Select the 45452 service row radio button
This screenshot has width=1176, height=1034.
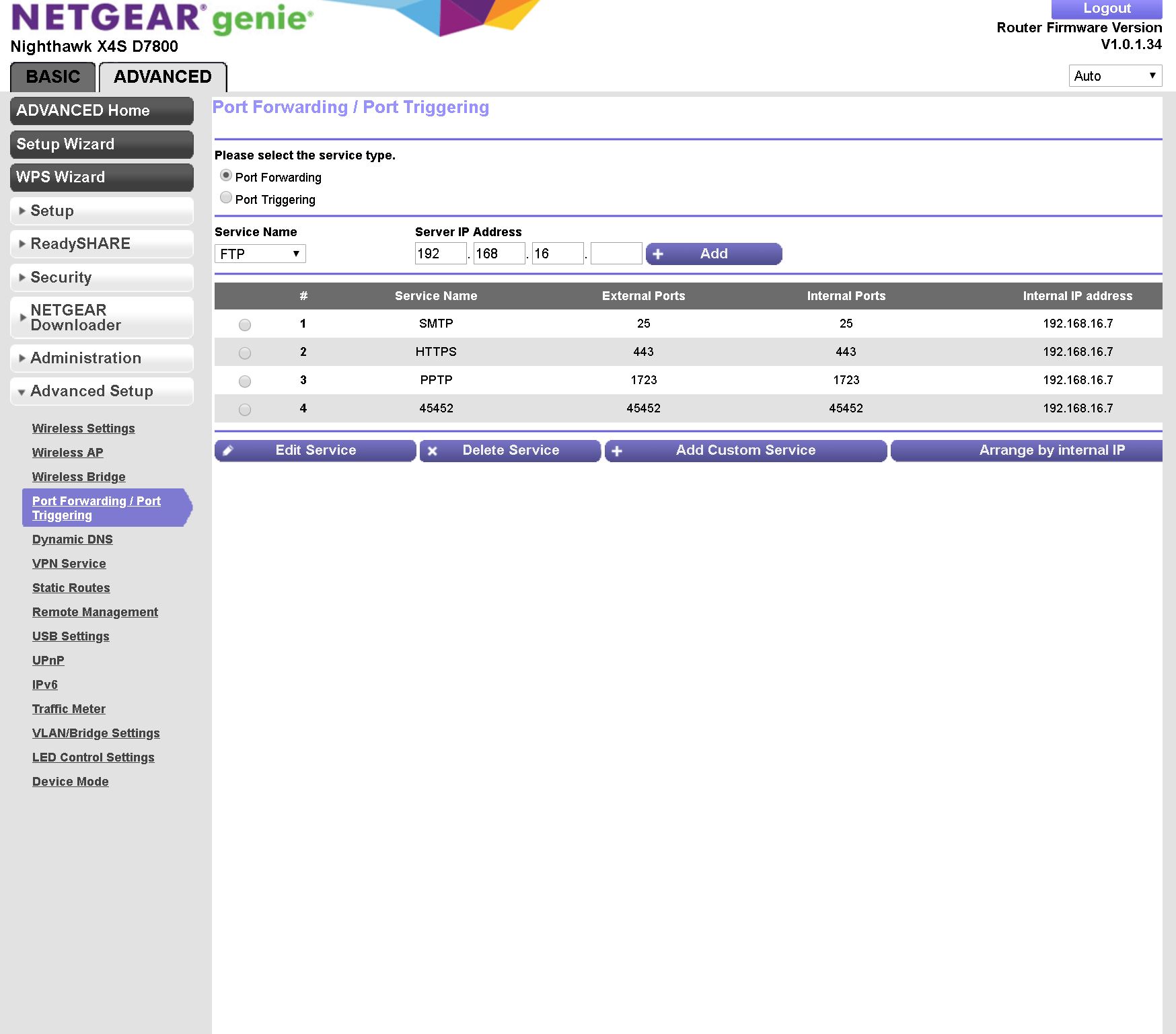tap(245, 410)
